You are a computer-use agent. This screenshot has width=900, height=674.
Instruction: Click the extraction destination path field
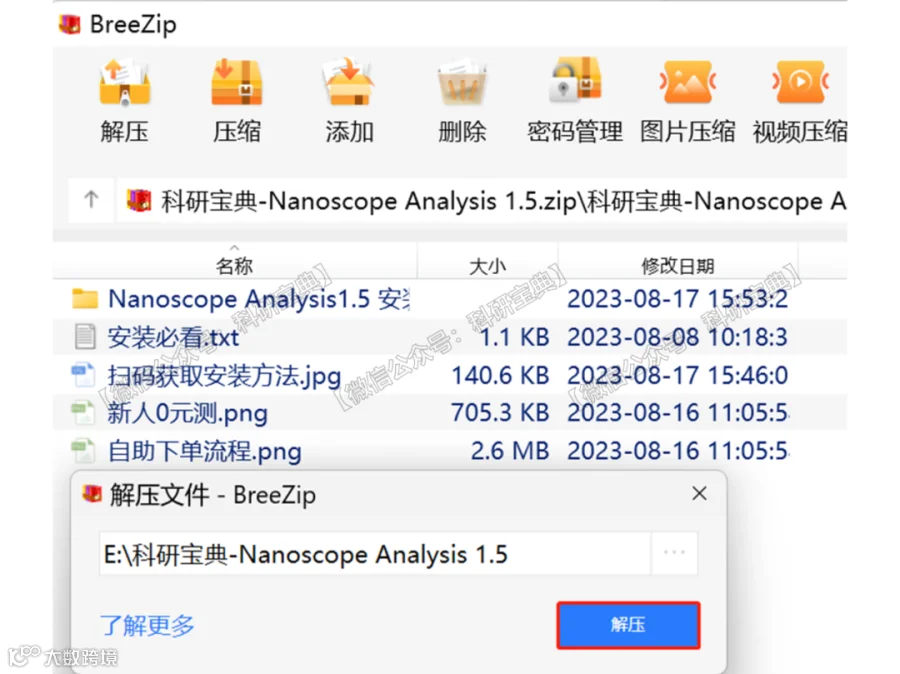[375, 554]
